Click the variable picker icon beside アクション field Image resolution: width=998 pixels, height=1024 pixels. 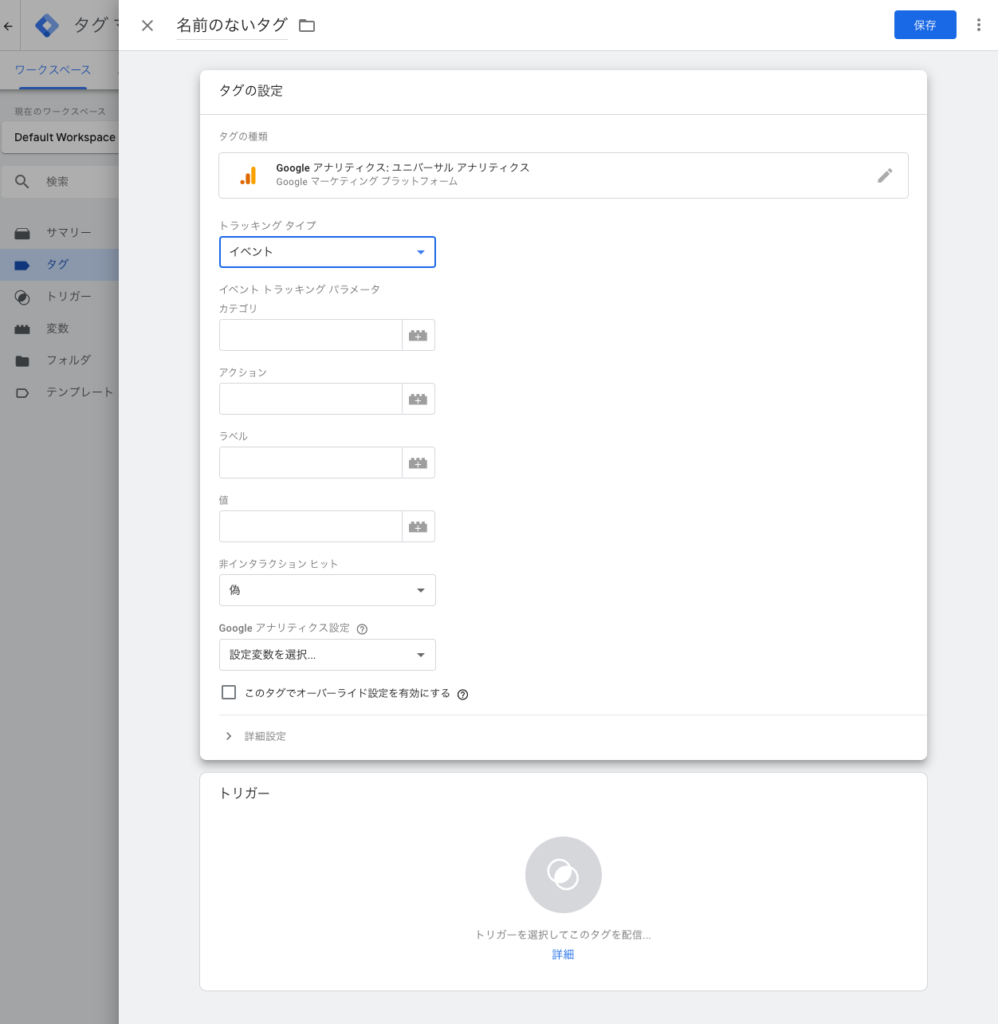(418, 399)
